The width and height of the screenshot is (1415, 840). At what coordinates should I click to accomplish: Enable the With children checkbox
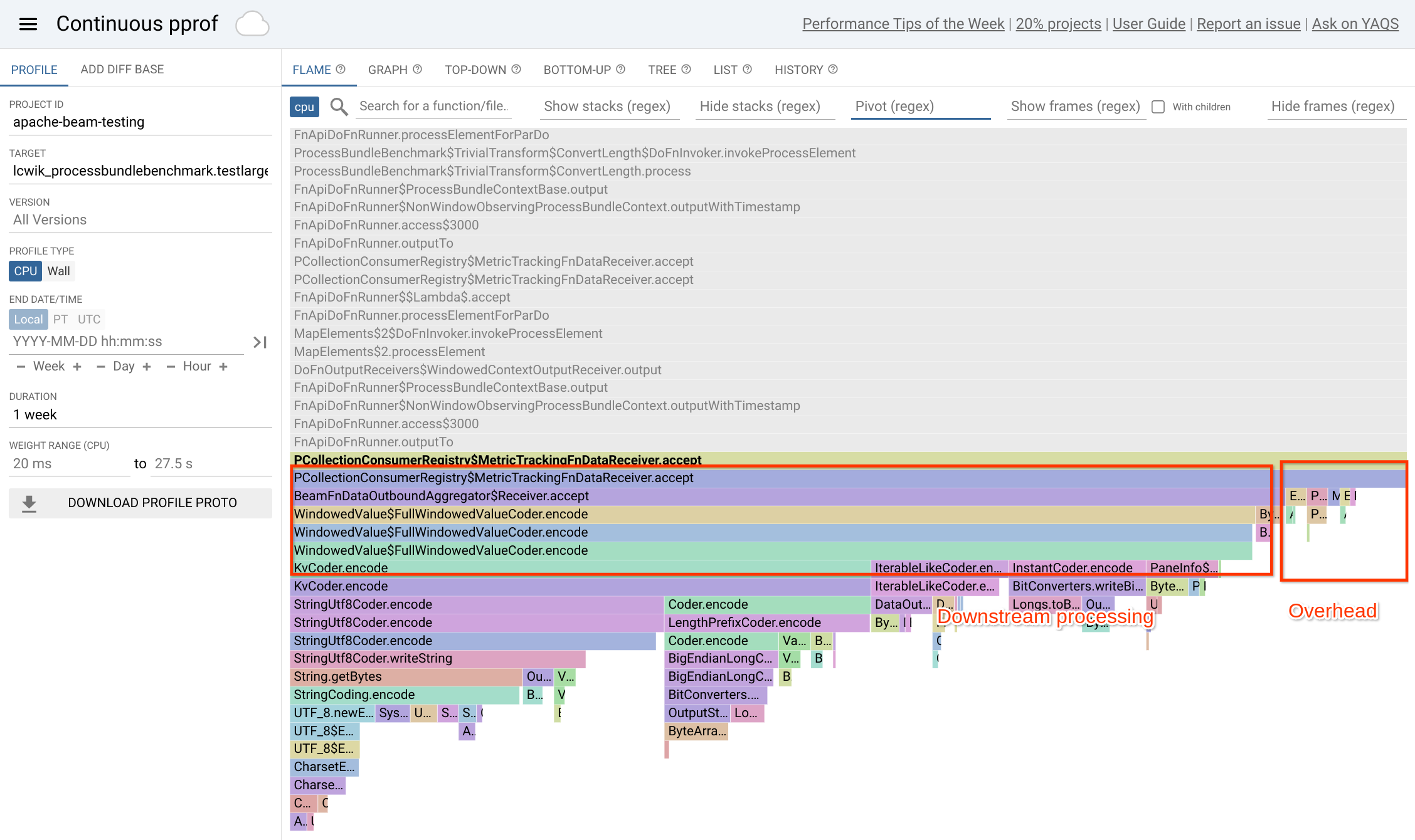point(1158,107)
